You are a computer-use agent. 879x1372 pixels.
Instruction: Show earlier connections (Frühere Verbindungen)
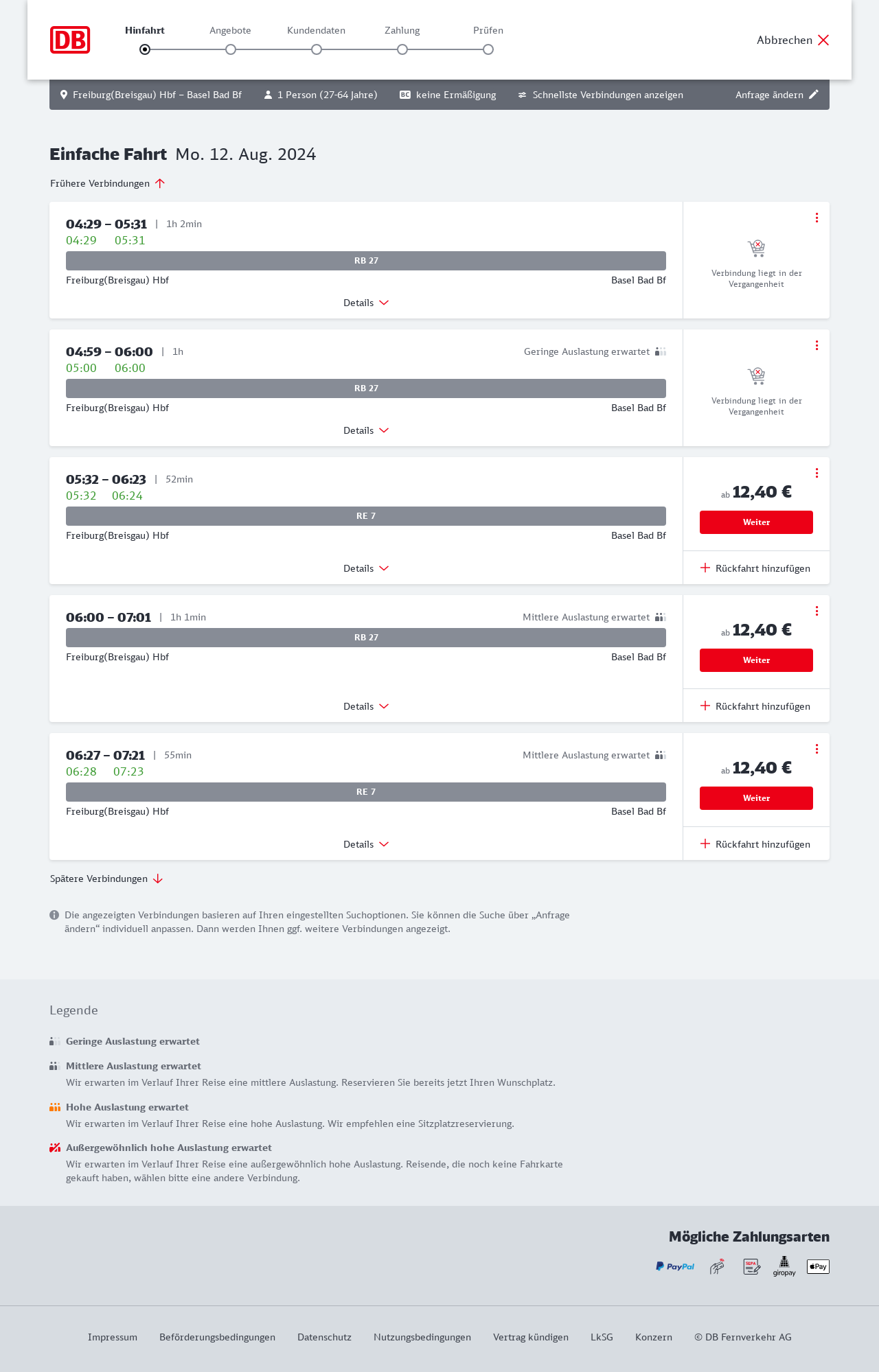pyautogui.click(x=108, y=183)
